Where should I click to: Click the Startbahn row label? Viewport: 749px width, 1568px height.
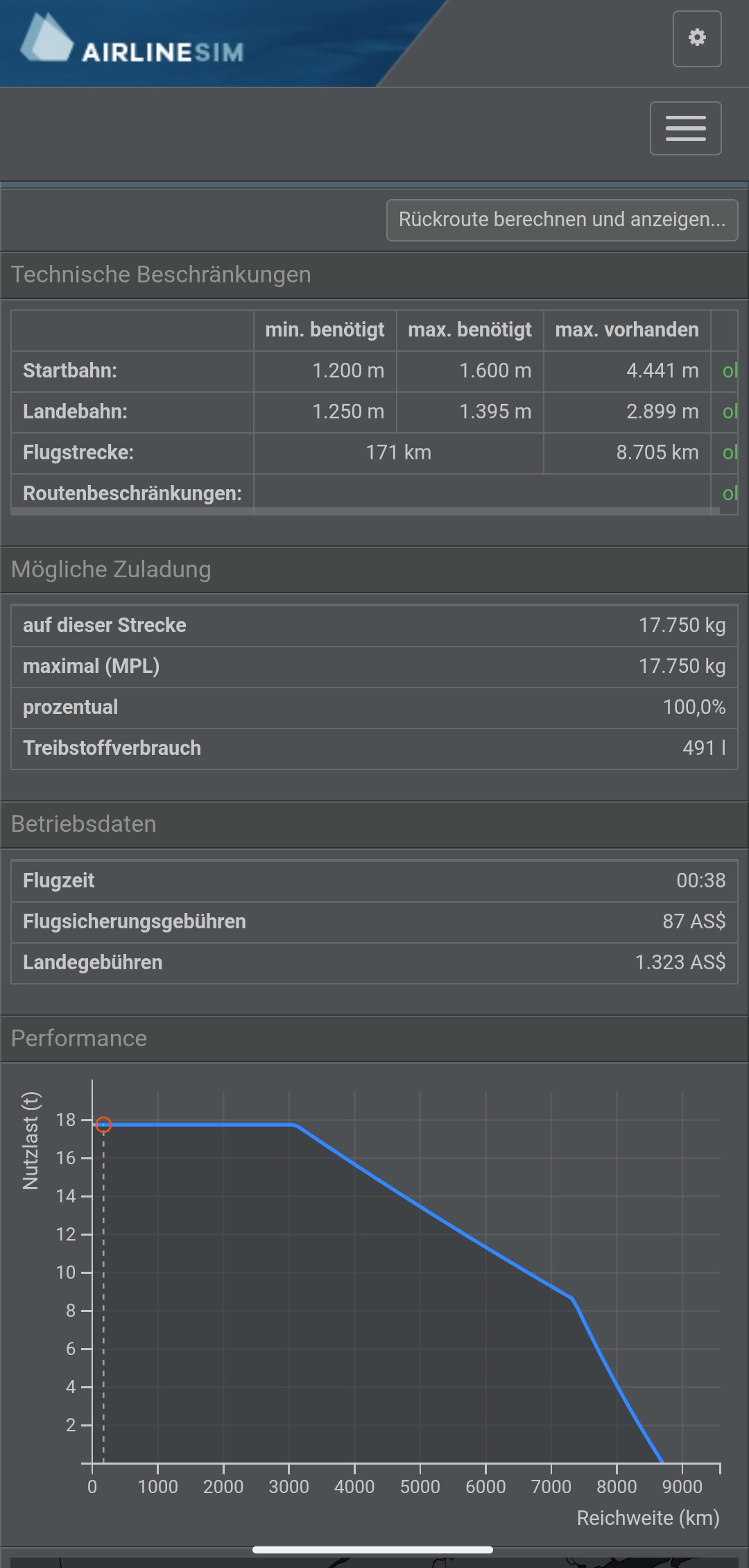point(70,371)
